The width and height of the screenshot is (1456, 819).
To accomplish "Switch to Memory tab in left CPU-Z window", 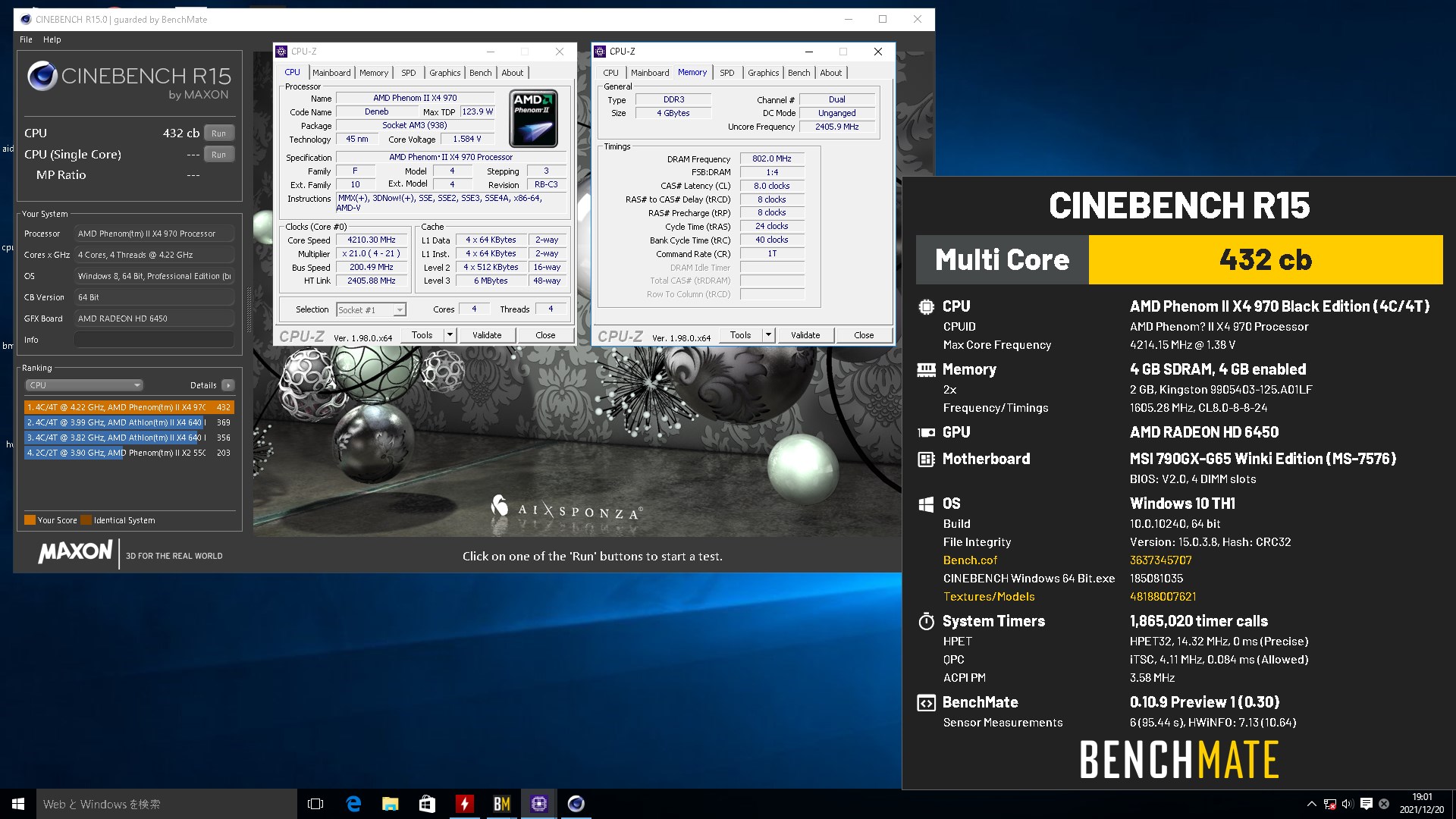I will (374, 73).
